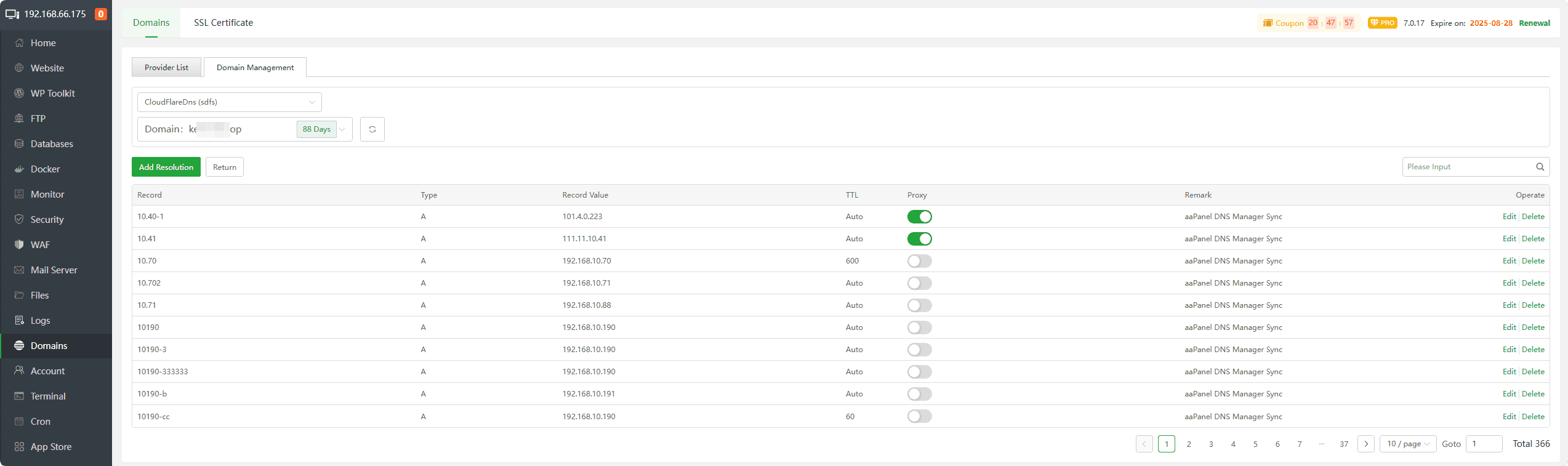Click the orange notification count badge
The image size is (1568, 466).
(101, 14)
